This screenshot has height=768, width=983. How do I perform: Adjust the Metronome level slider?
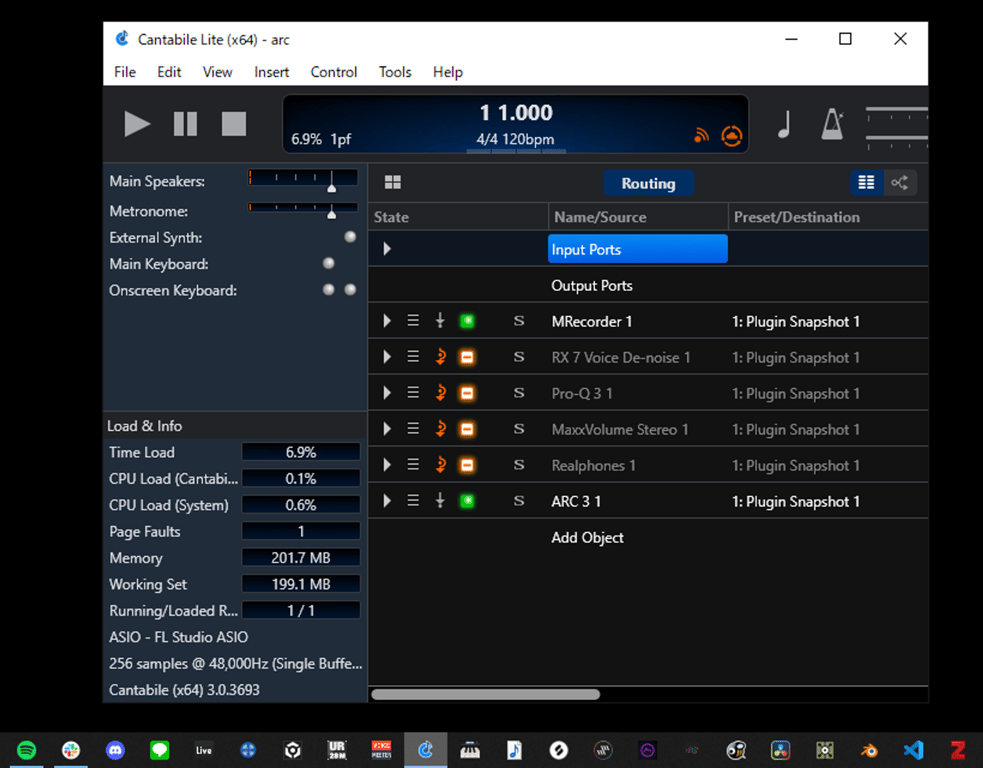tap(303, 211)
